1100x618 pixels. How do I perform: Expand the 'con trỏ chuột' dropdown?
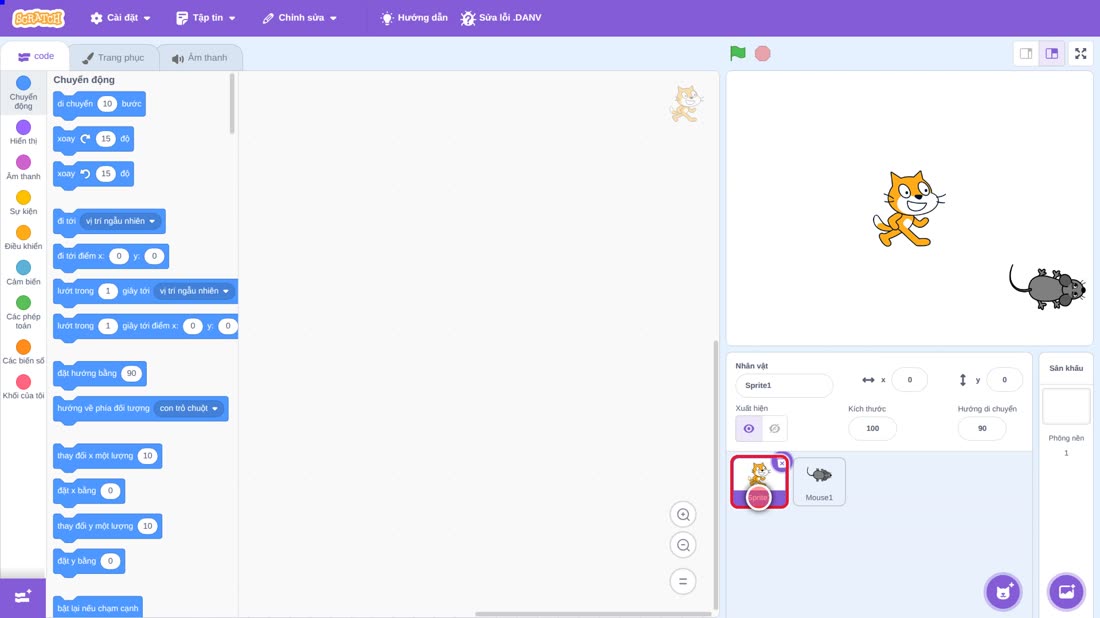coord(188,408)
